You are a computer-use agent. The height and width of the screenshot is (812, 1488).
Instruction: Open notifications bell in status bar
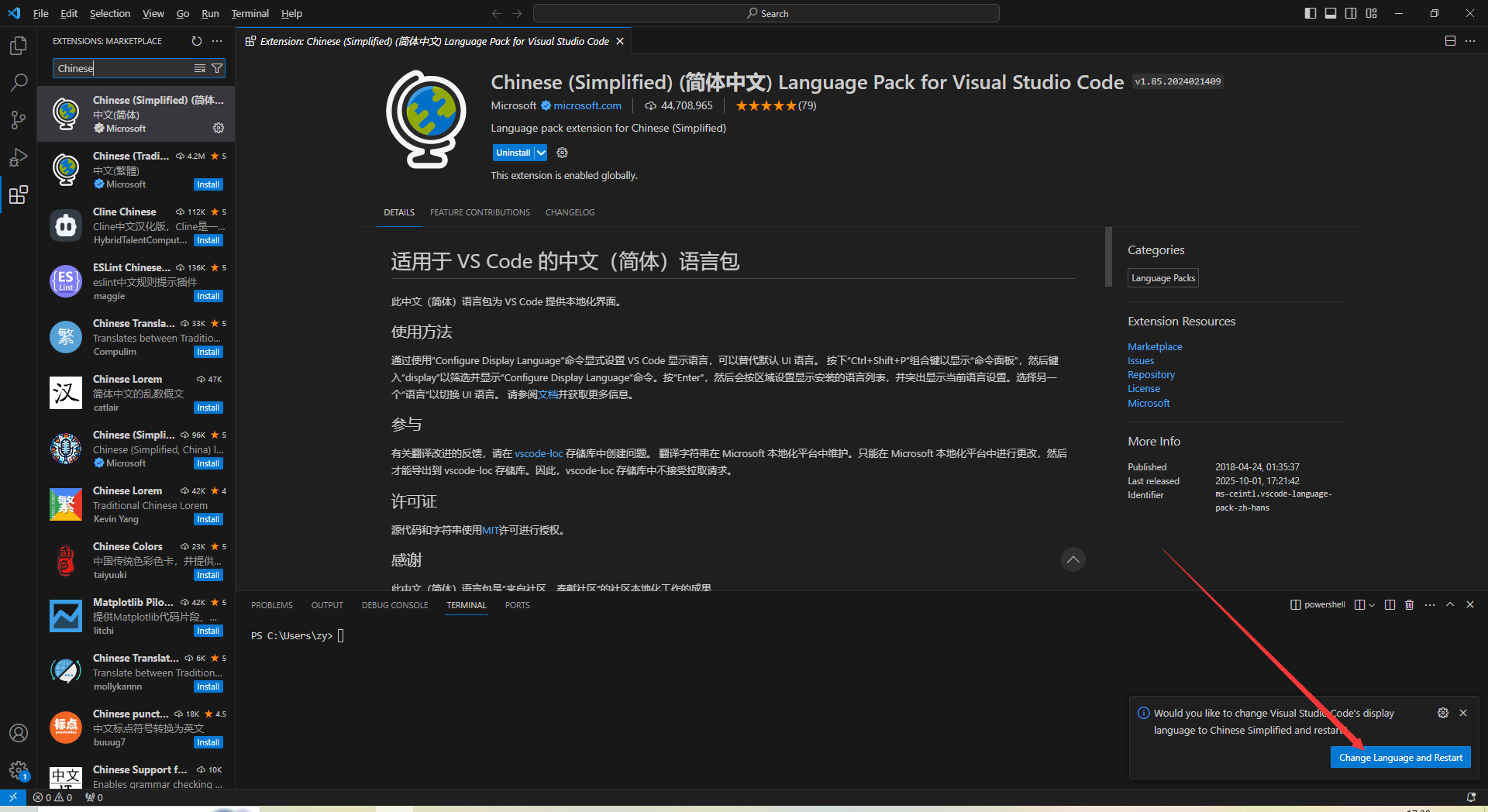tap(1471, 797)
